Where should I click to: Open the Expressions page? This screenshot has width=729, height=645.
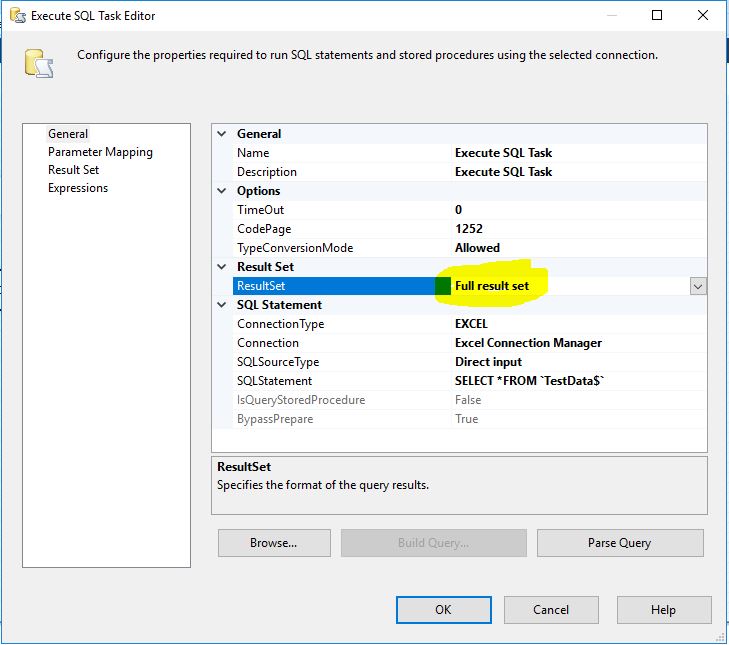(x=78, y=188)
